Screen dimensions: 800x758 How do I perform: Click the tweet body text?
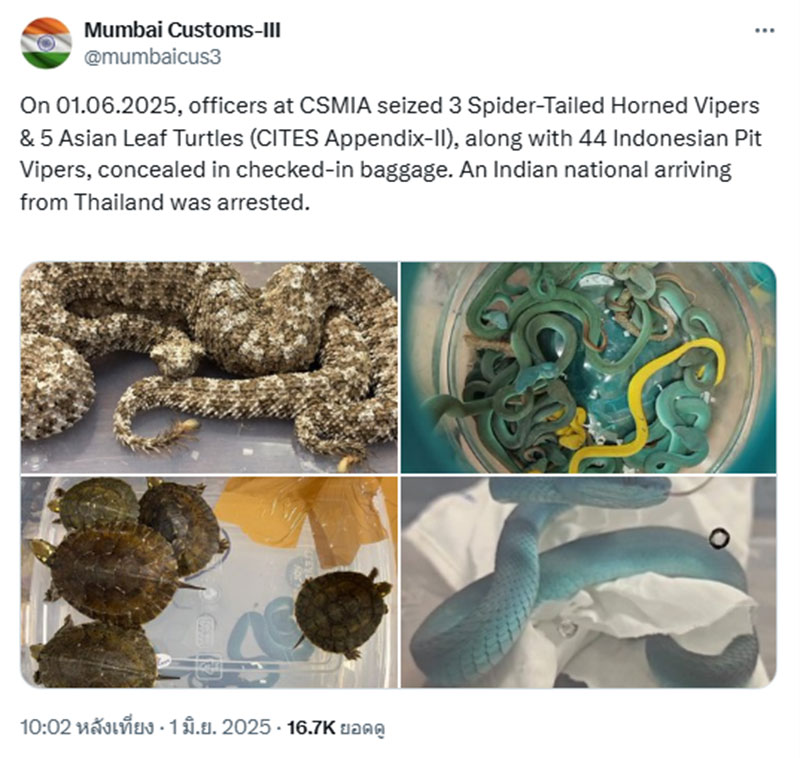(x=391, y=154)
